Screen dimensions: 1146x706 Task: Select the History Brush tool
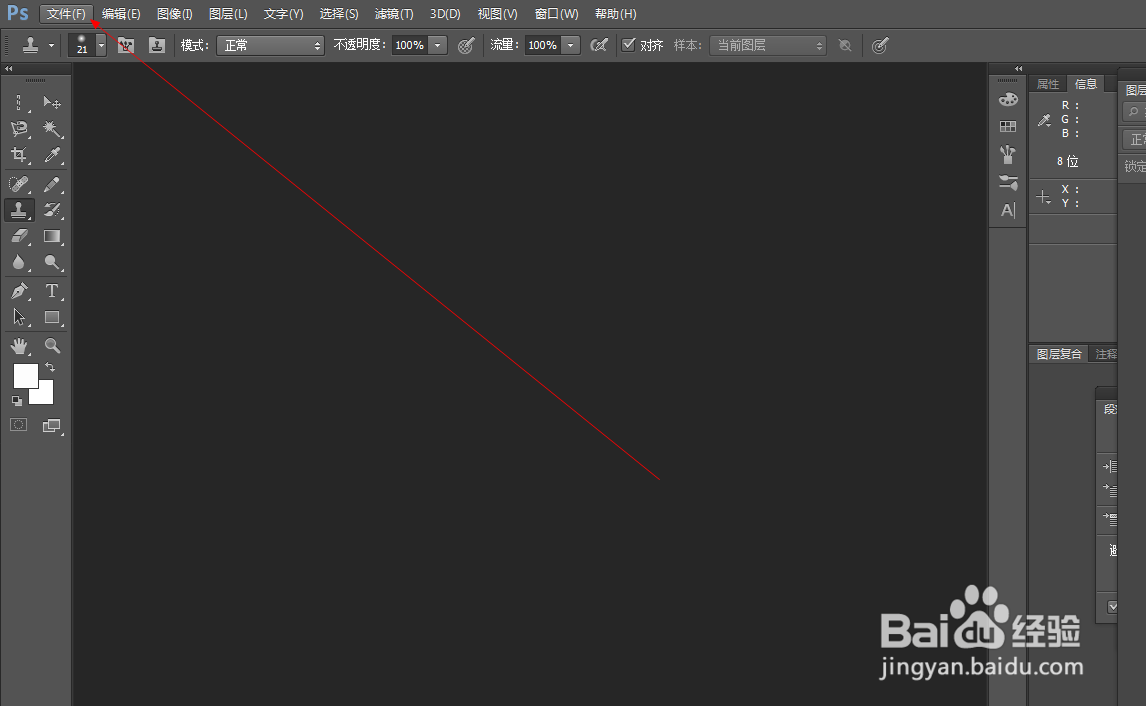(51, 210)
